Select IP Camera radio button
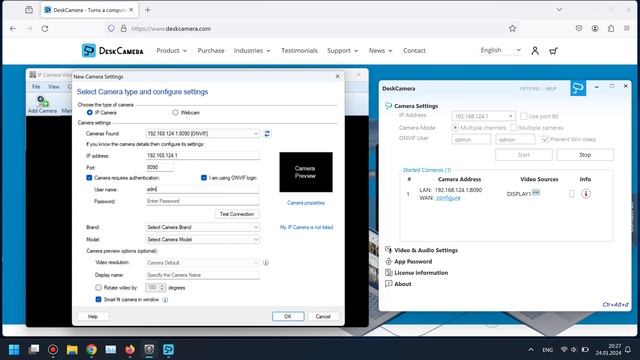640x360 pixels. tap(89, 112)
